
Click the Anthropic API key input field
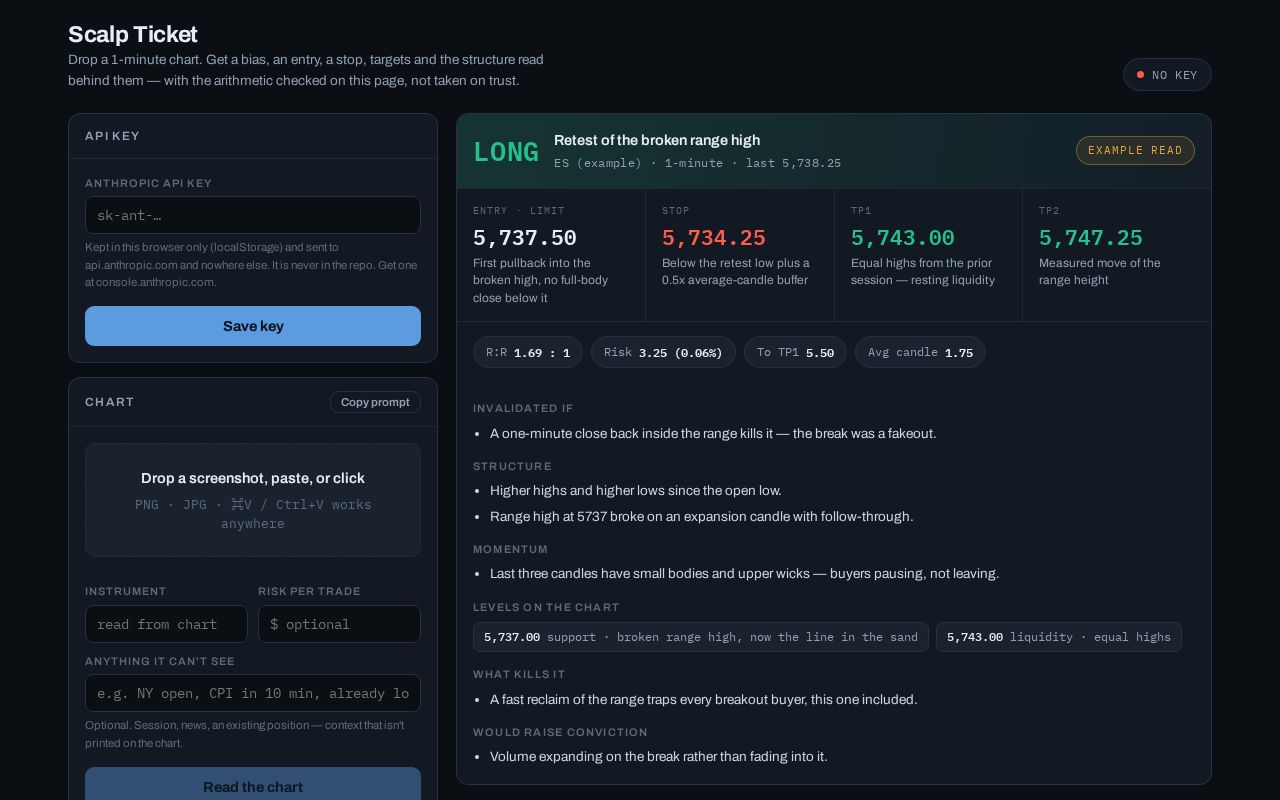pyautogui.click(x=253, y=215)
